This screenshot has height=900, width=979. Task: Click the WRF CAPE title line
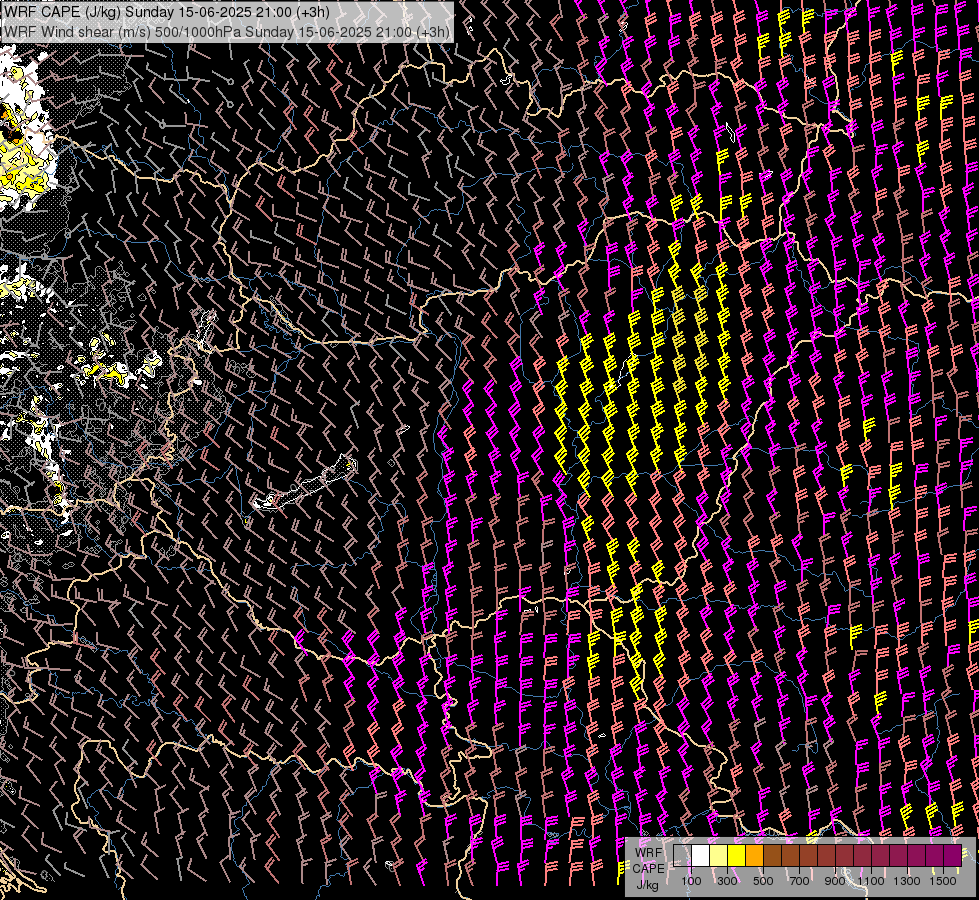coord(167,12)
